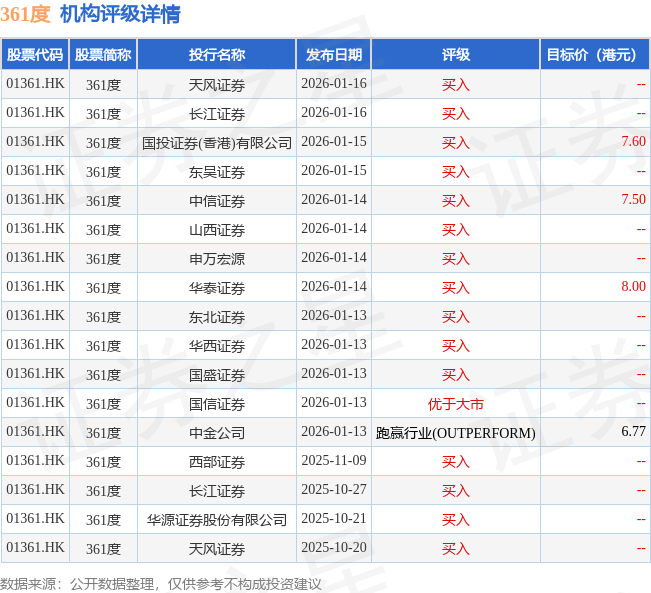Click the 东北证券 cell

tap(217, 317)
